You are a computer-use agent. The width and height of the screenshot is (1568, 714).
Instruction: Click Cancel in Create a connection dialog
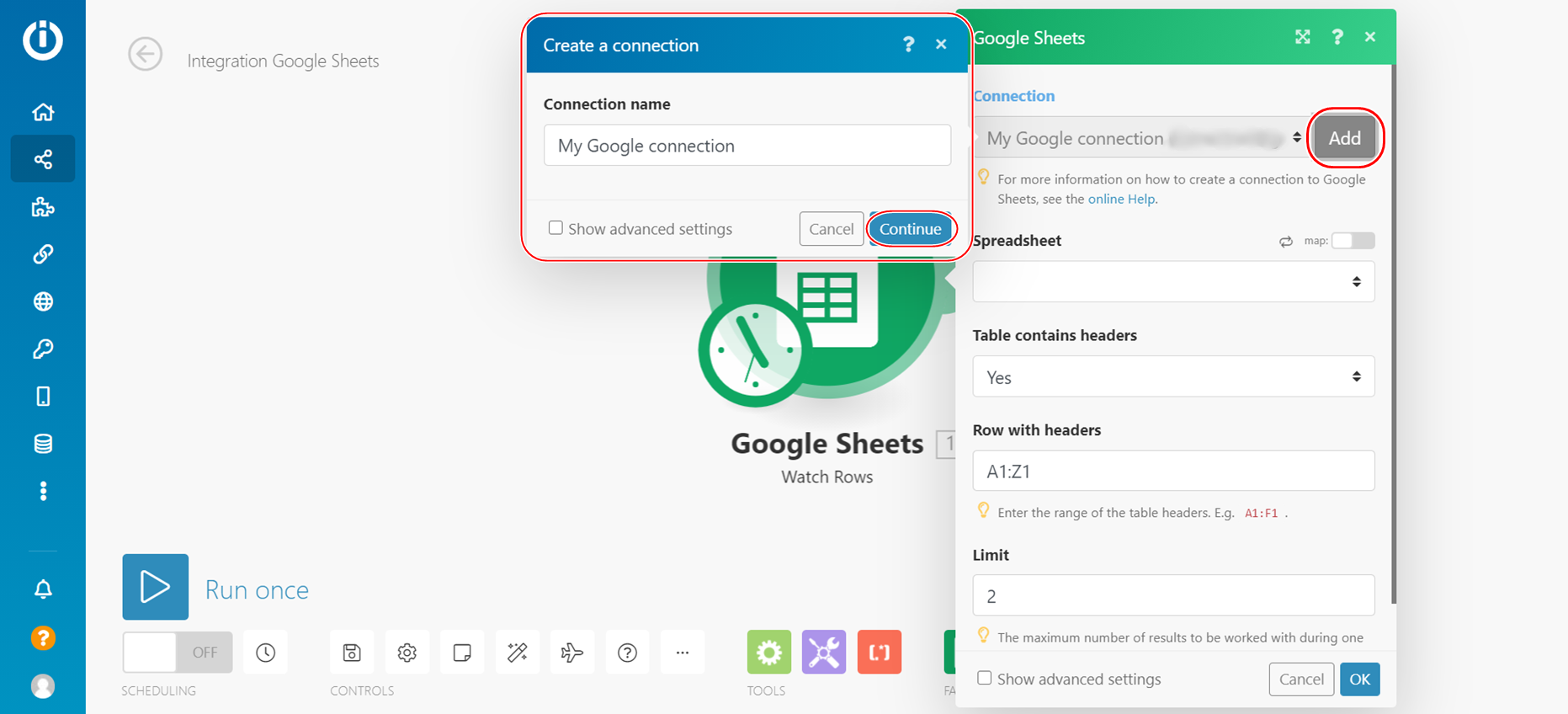pos(832,229)
